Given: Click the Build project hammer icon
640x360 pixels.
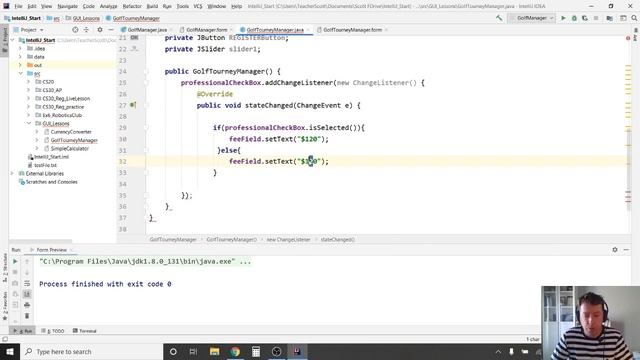Looking at the screenshot, I should (x=499, y=18).
